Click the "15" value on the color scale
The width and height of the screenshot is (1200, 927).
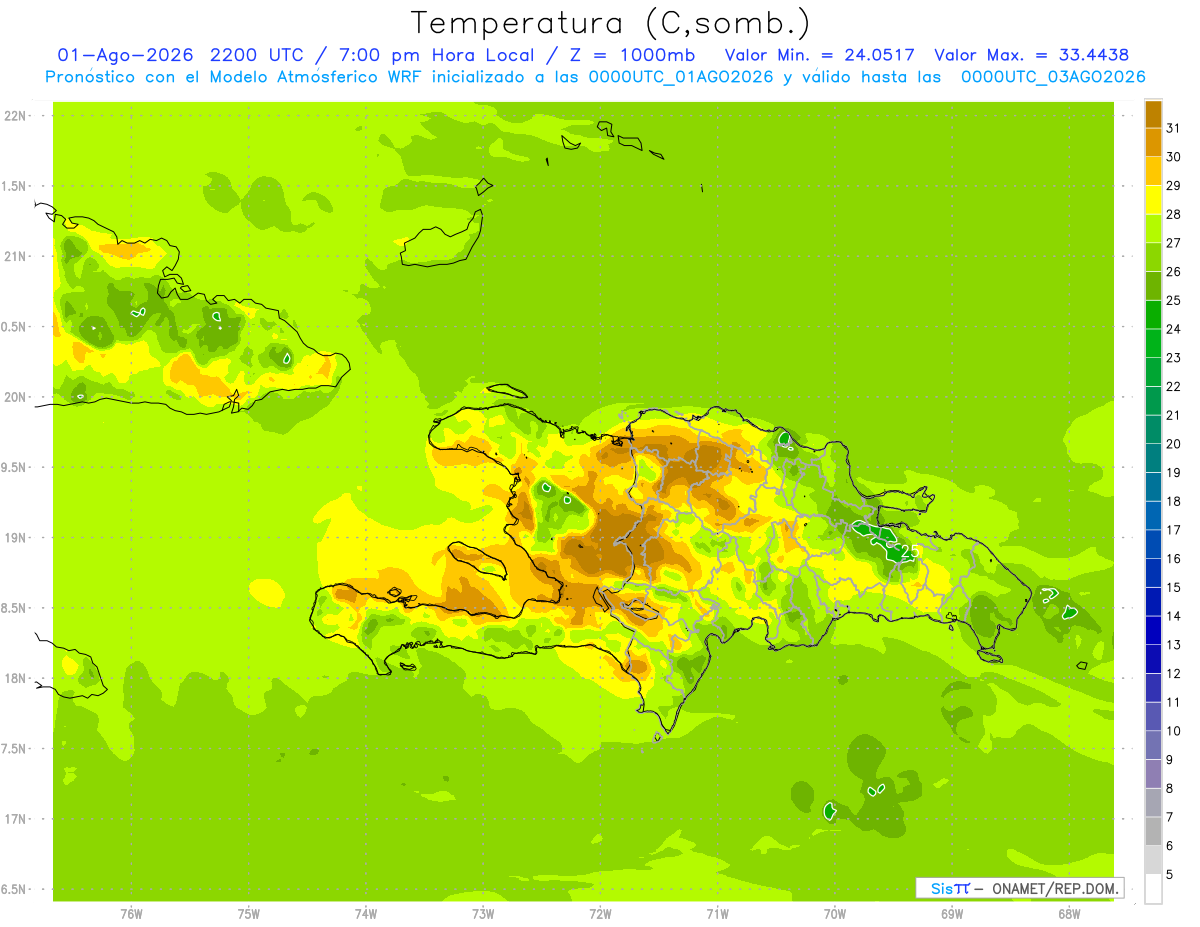tap(1173, 587)
